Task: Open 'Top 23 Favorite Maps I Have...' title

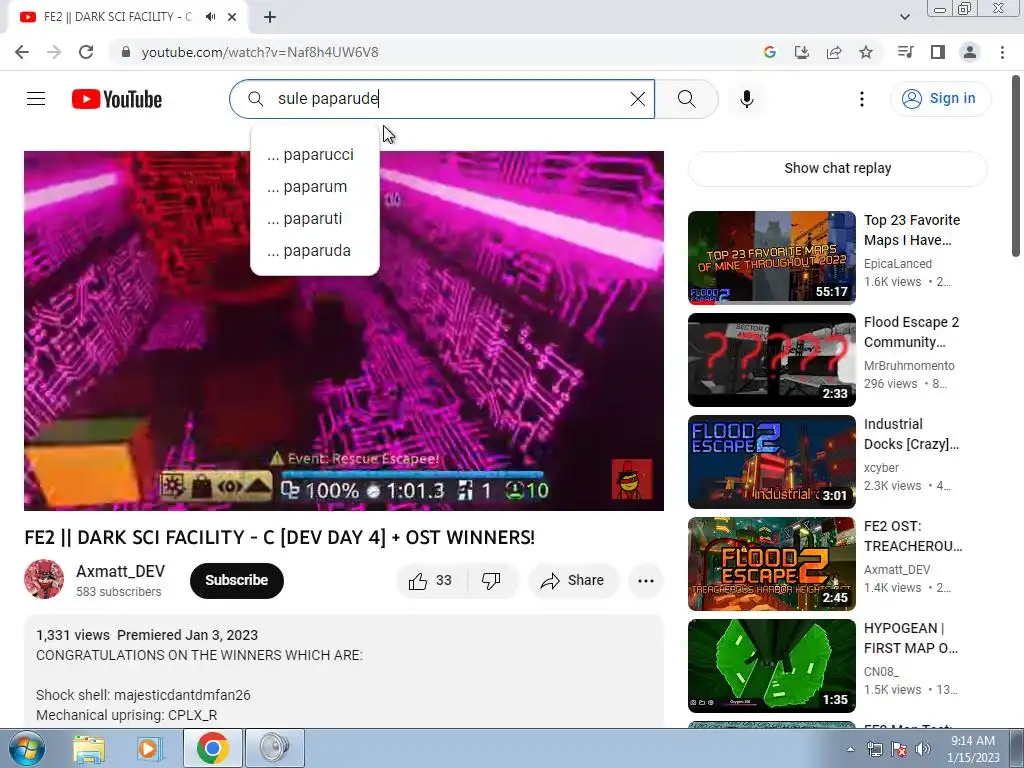Action: [x=912, y=230]
